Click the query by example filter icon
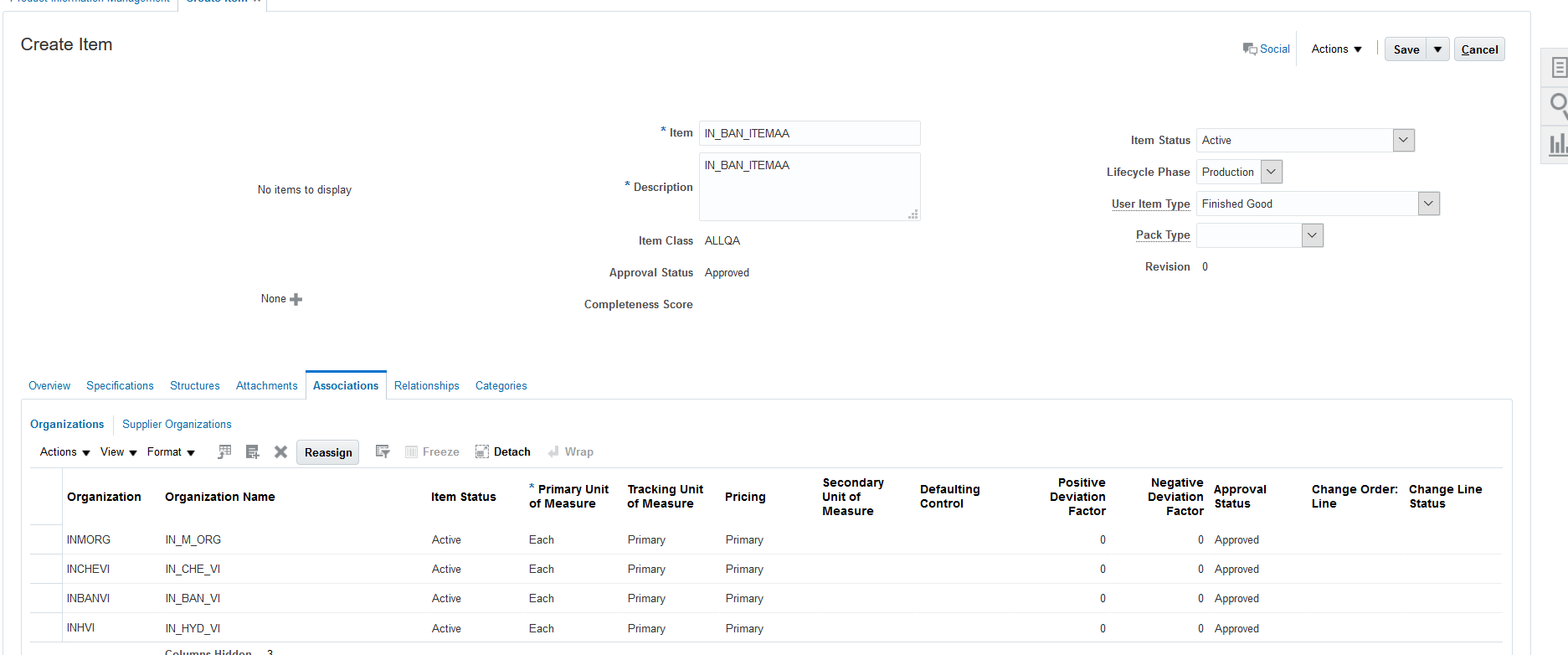The height and width of the screenshot is (655, 1568). click(383, 452)
